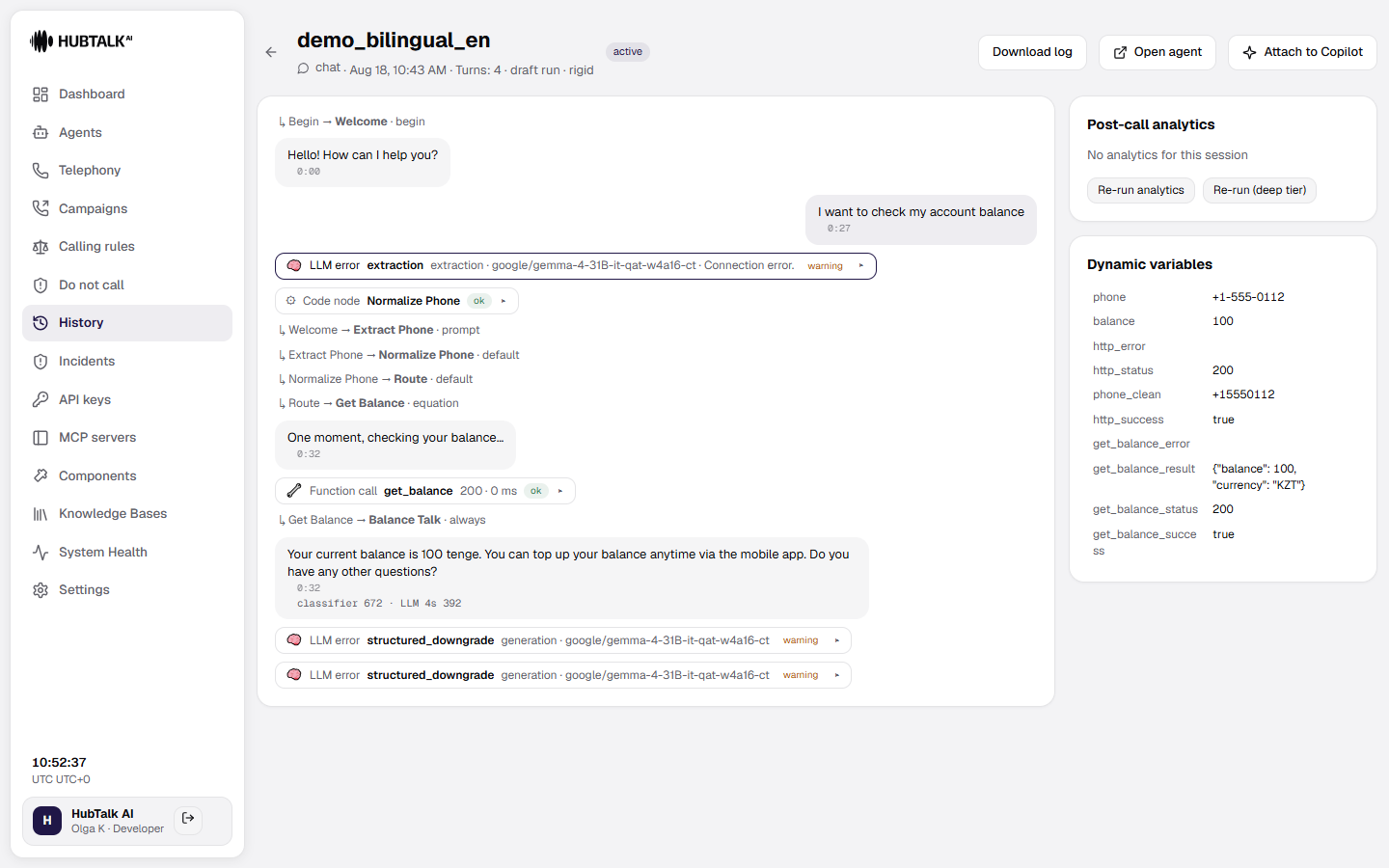Screen dimensions: 1389x868
Task: Click the Code node gear icon
Action: (x=291, y=301)
